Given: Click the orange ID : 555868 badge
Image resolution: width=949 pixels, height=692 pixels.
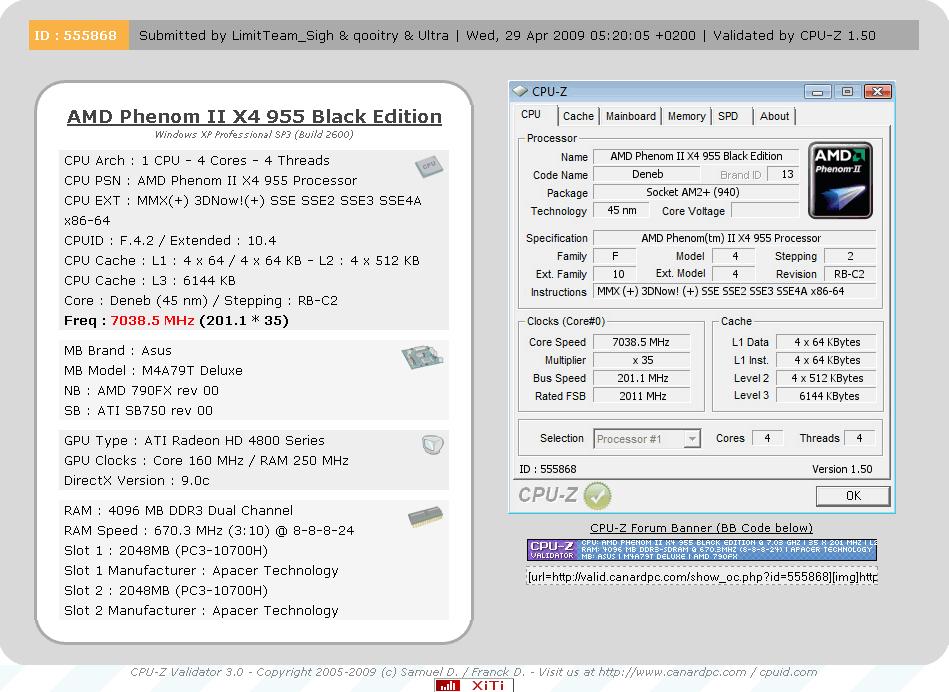Looking at the screenshot, I should (78, 35).
